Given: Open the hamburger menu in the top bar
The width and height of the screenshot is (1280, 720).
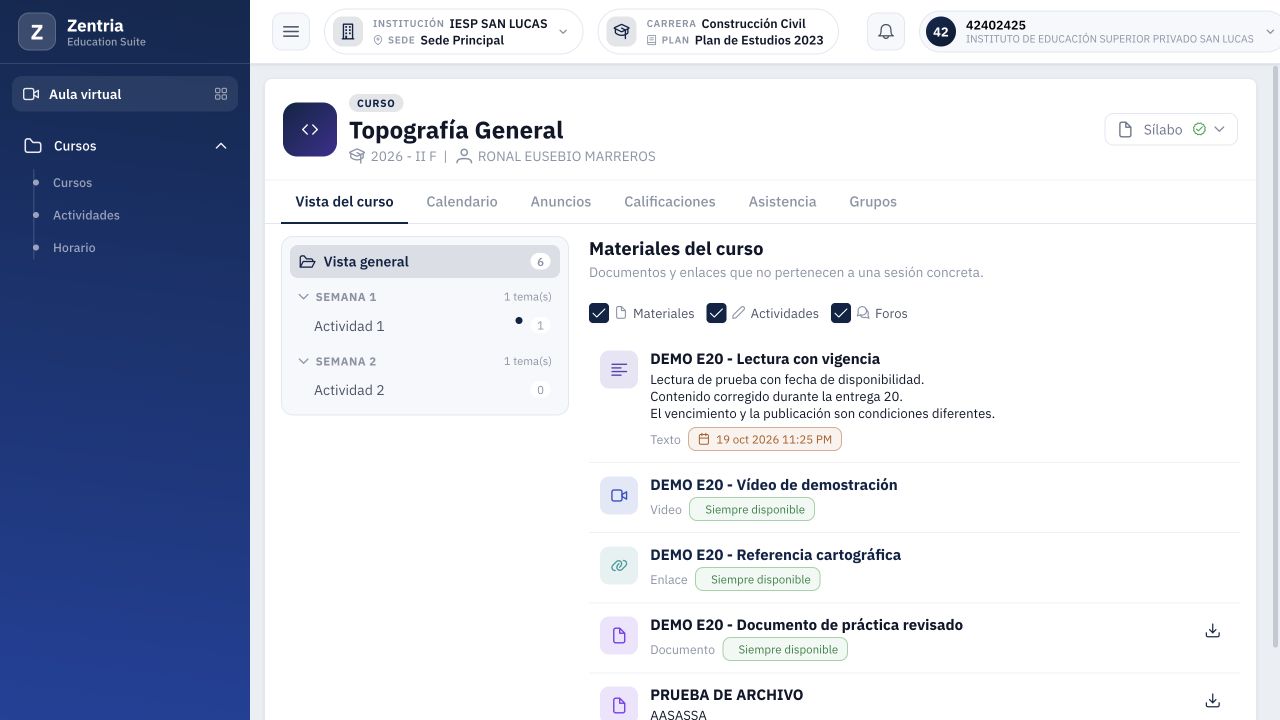Looking at the screenshot, I should pyautogui.click(x=291, y=32).
